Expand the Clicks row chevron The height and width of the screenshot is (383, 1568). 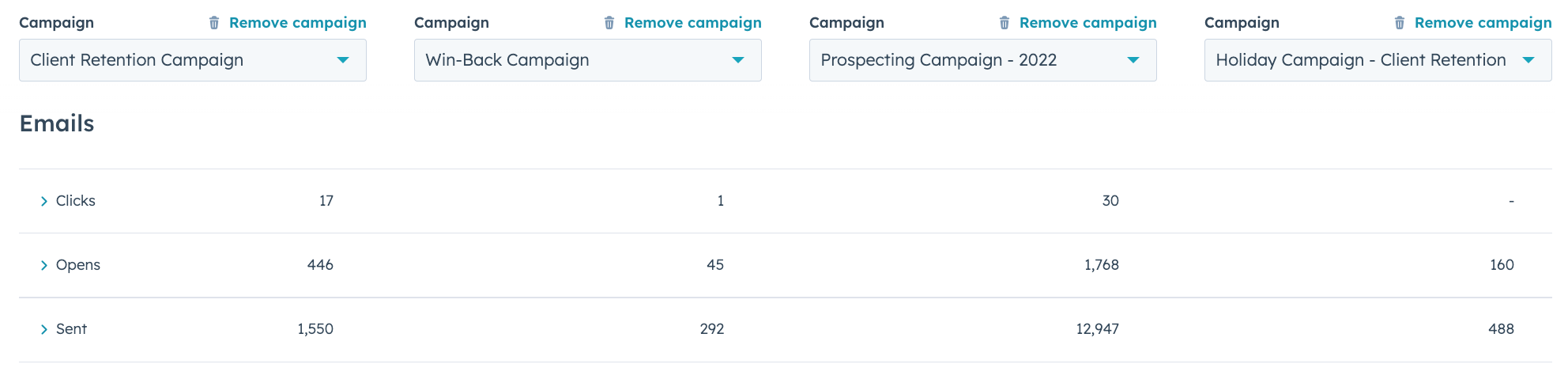click(x=44, y=202)
